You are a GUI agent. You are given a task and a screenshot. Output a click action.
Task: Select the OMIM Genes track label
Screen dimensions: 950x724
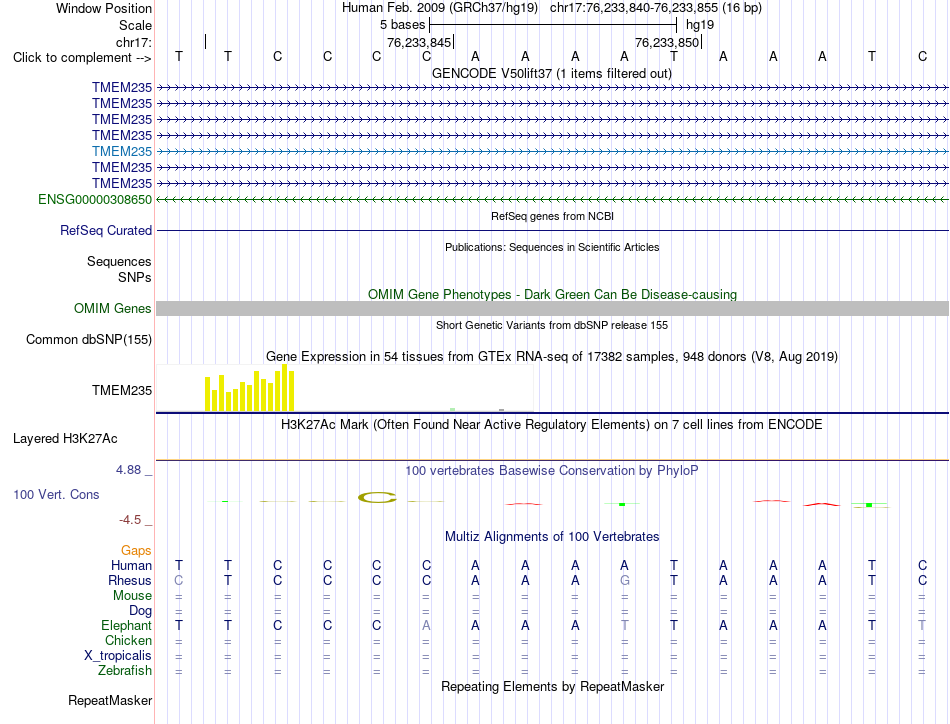(113, 308)
